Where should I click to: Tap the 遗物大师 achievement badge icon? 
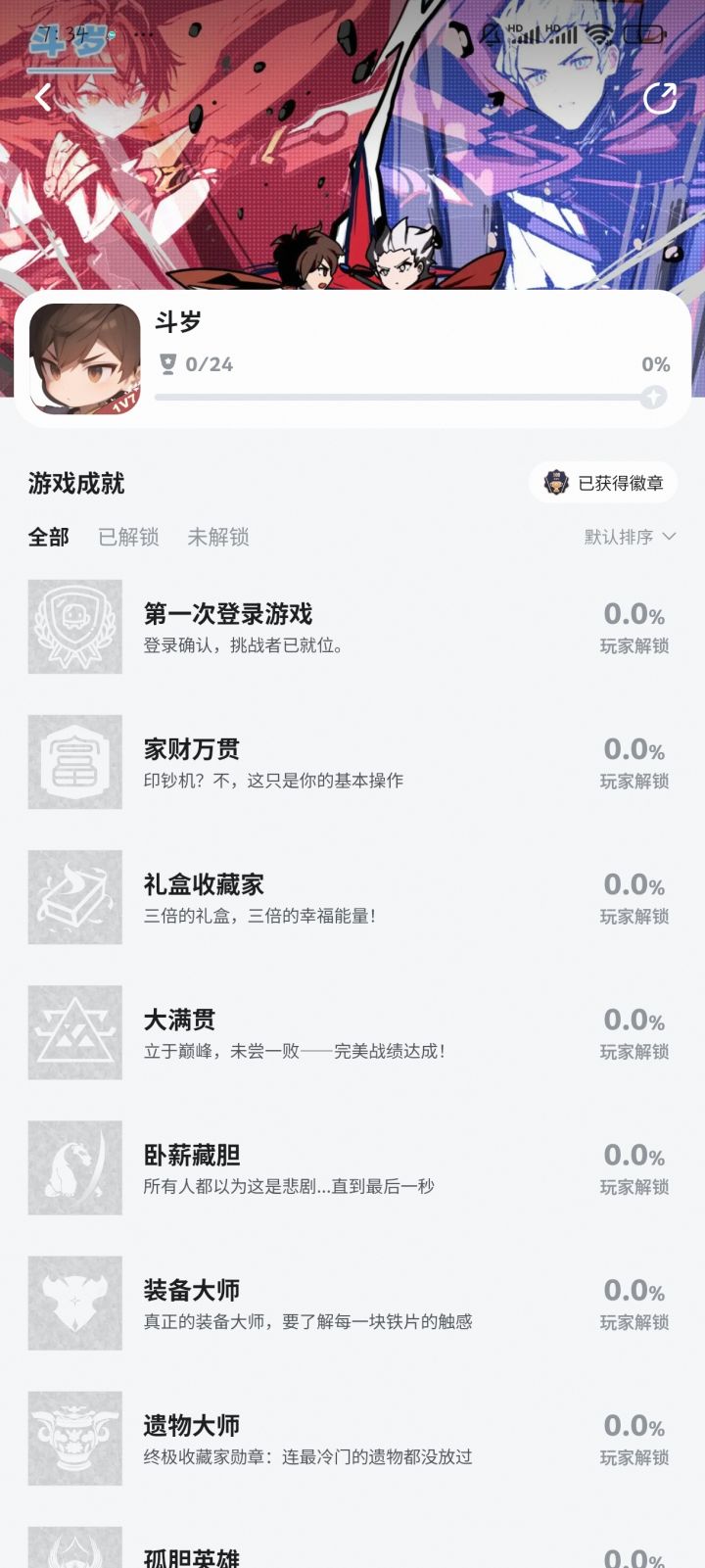[75, 1438]
